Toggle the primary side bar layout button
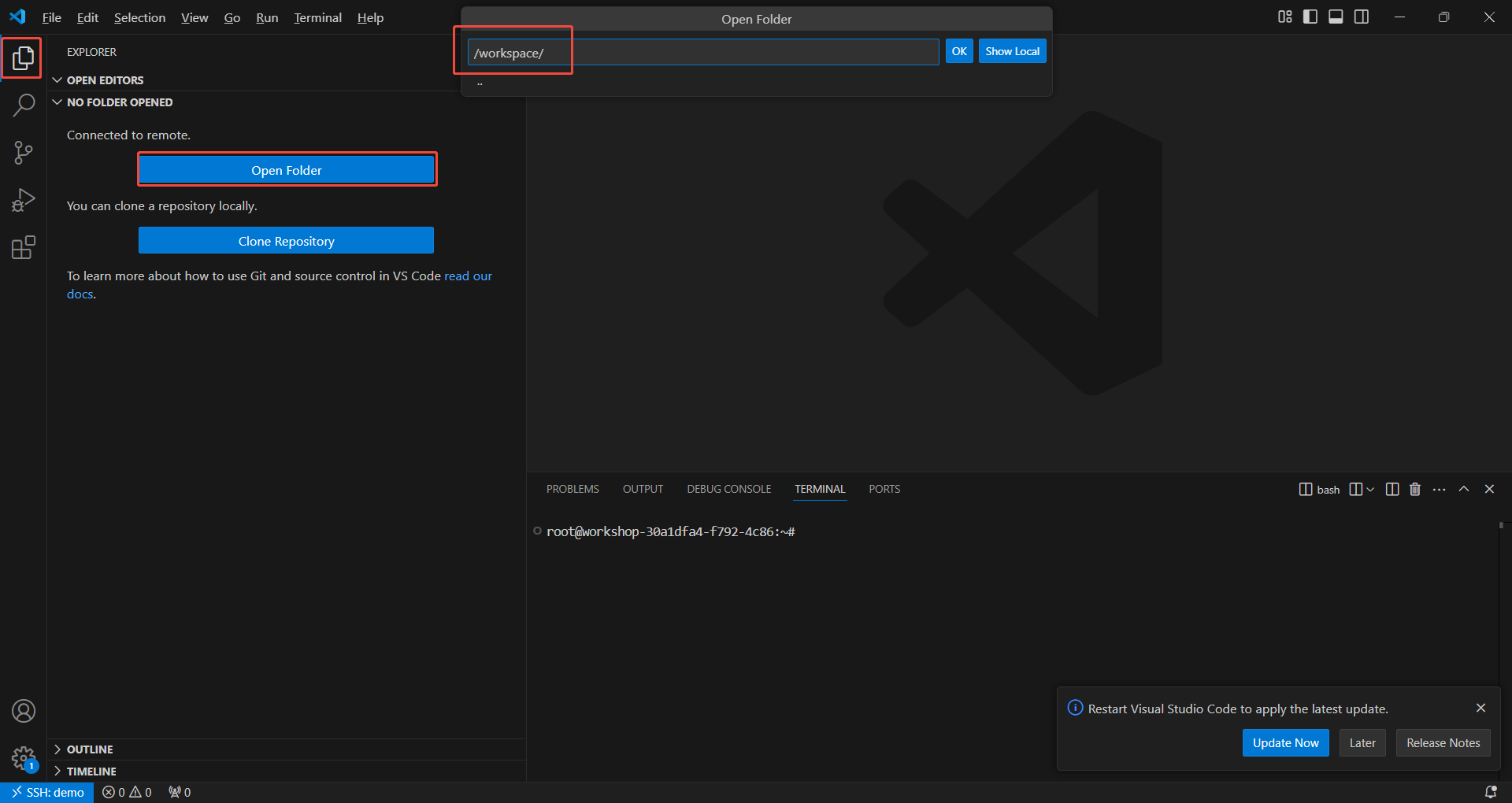1512x803 pixels. pyautogui.click(x=1310, y=17)
